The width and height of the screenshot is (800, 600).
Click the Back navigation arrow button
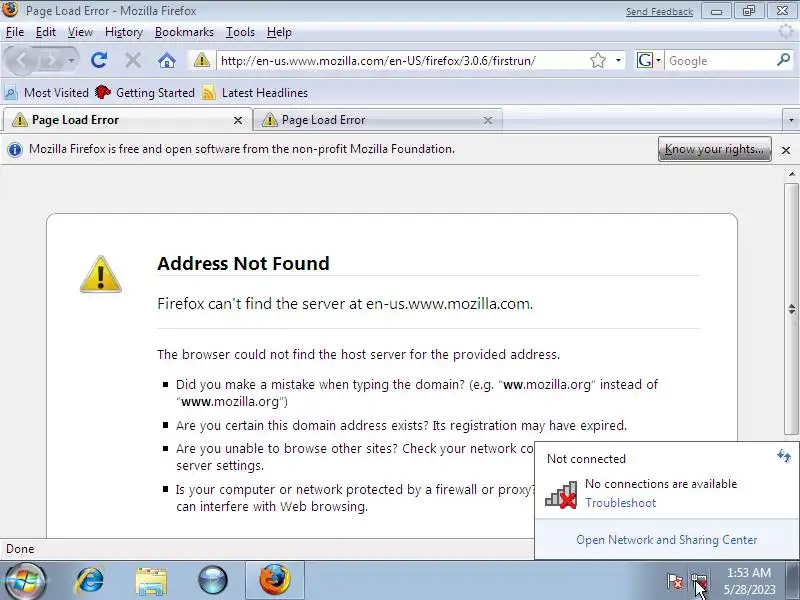21,61
